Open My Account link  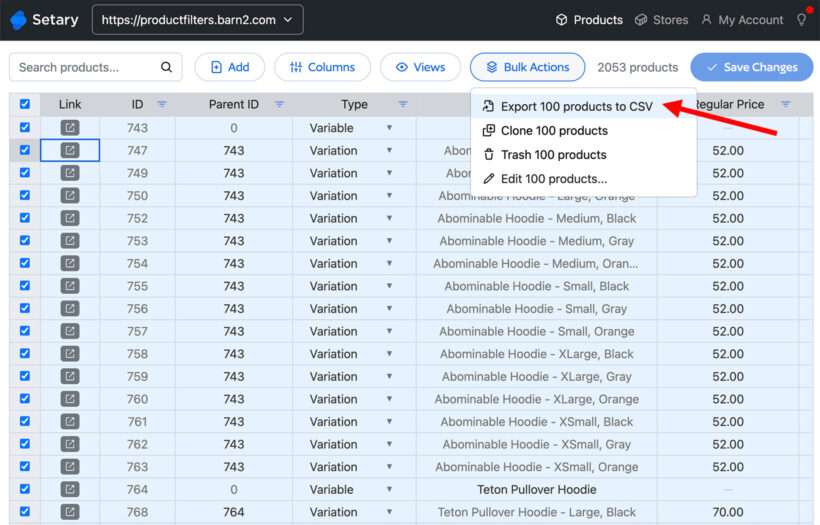[742, 20]
